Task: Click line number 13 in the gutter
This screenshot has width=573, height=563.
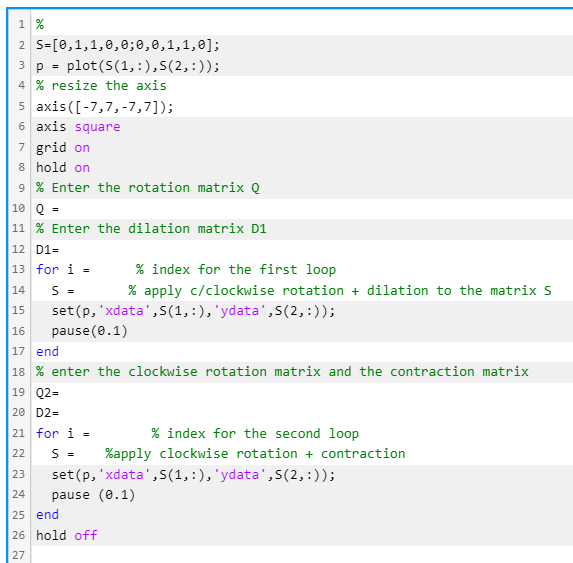Action: (x=18, y=270)
